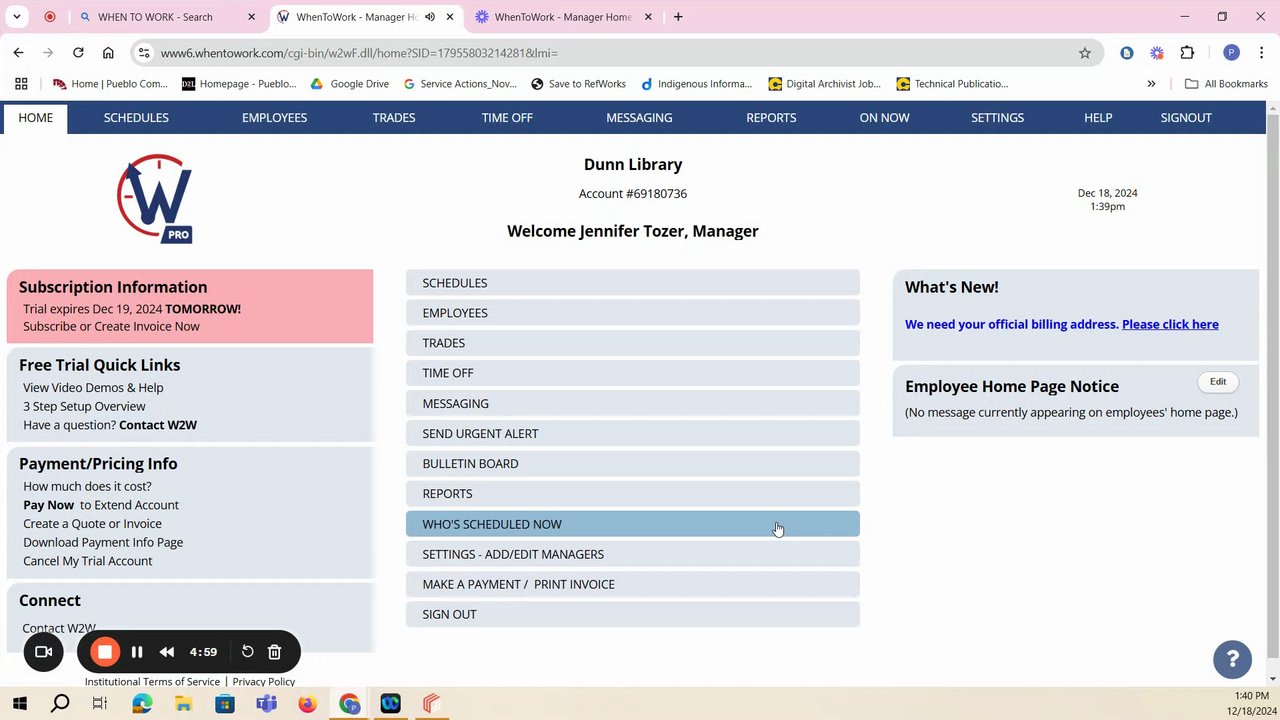
Task: Open '3 Step Setup Overview' link
Action: [84, 407]
